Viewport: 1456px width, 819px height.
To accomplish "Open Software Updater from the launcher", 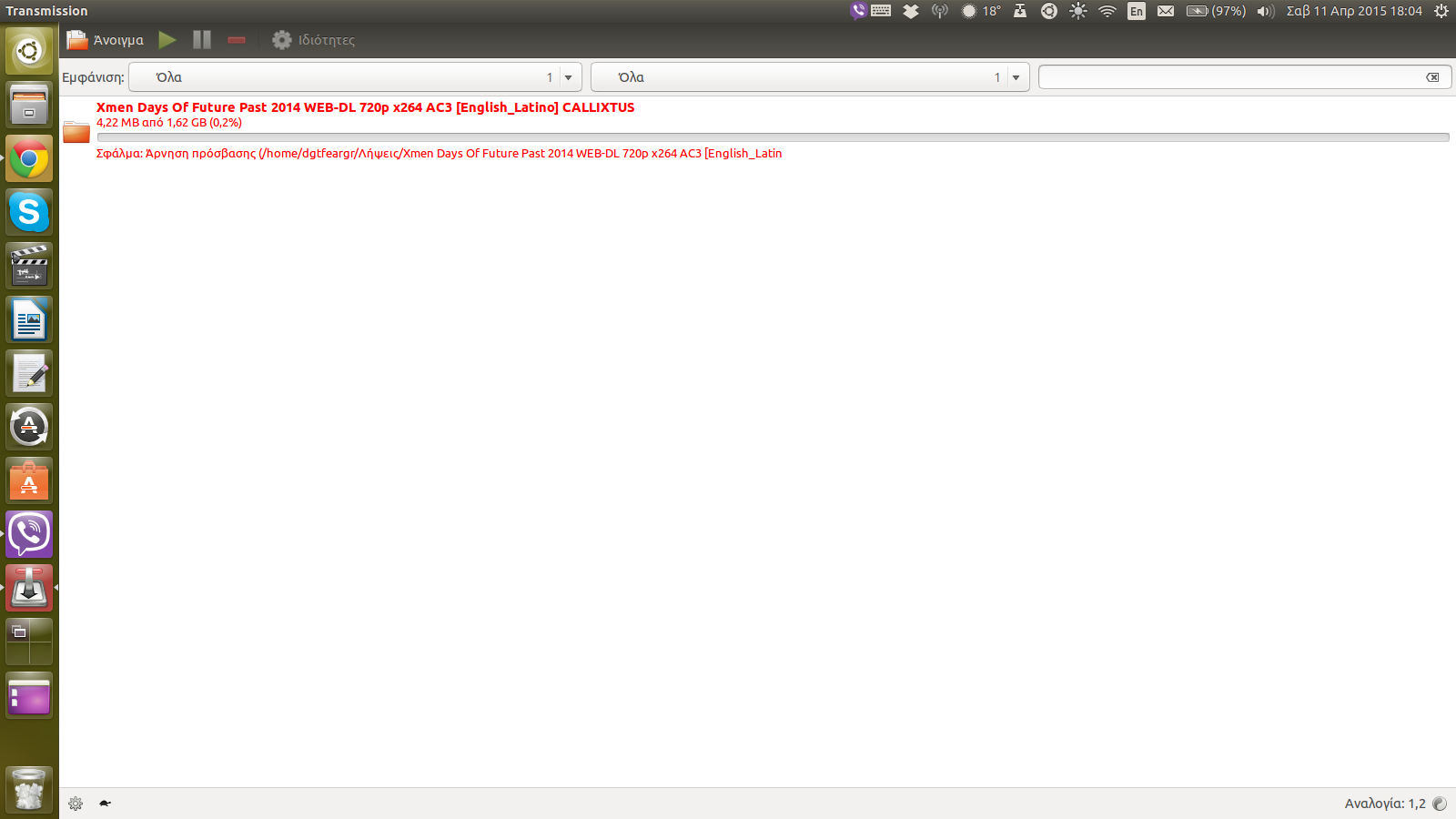I will click(x=29, y=427).
